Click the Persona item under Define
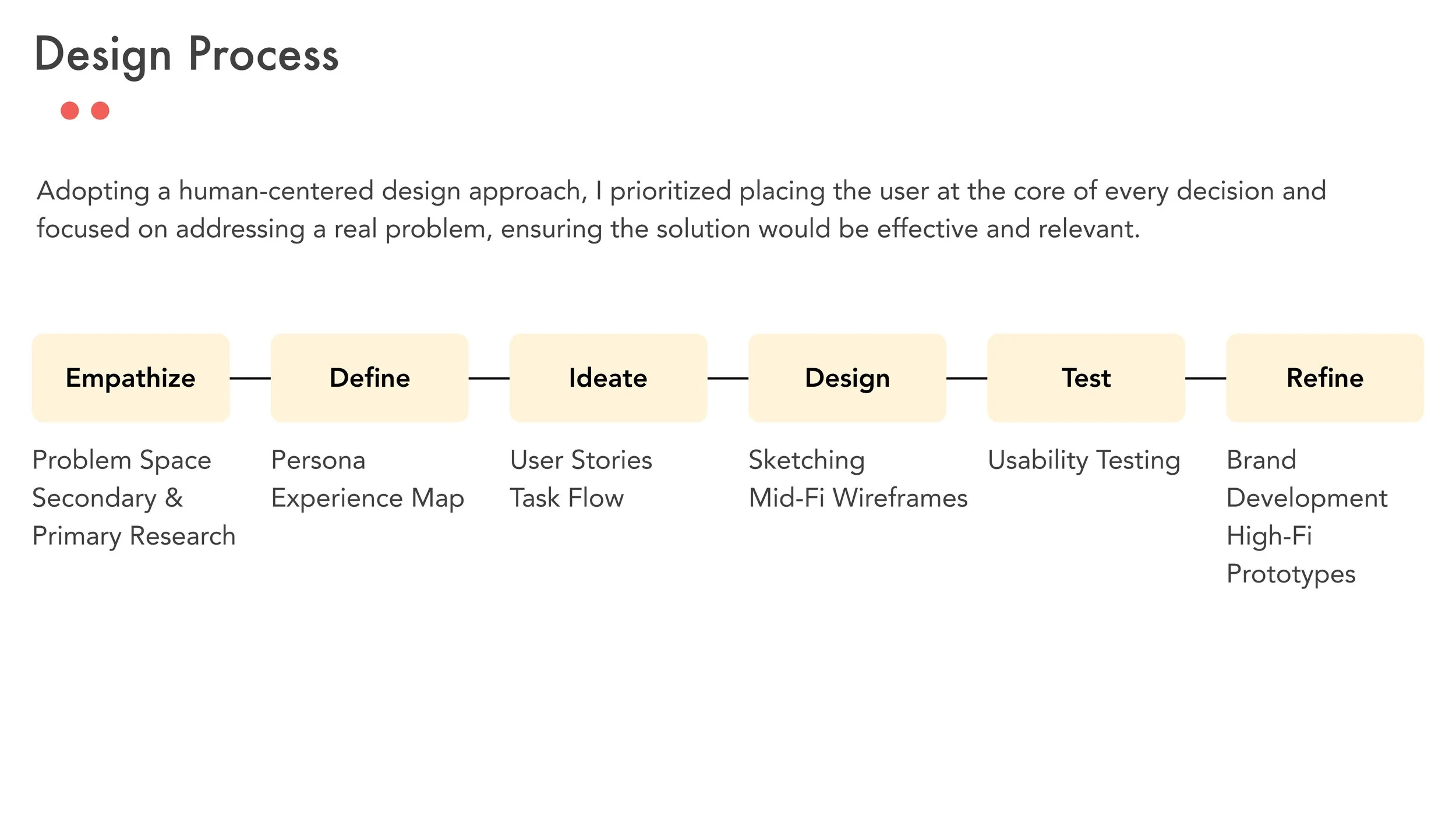 click(x=318, y=460)
